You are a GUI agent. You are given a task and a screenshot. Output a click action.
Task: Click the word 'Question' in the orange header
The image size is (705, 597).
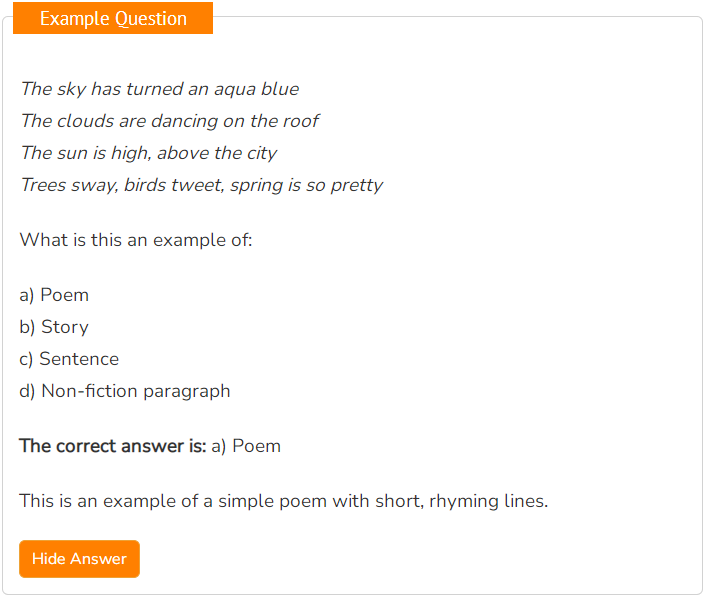click(151, 18)
